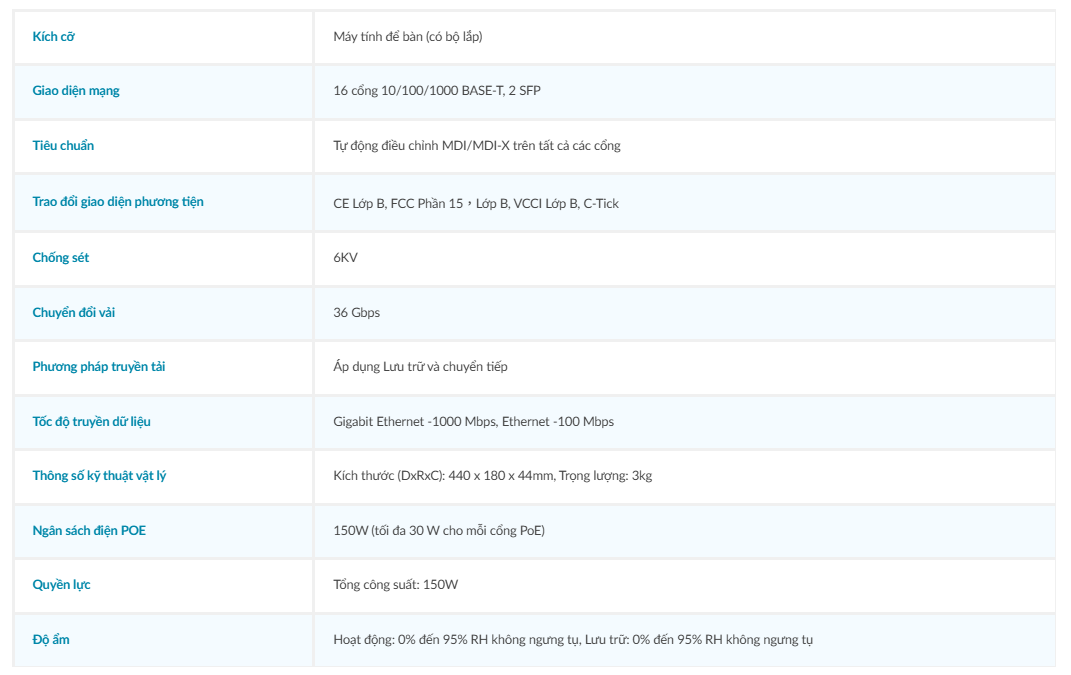Click '150W (tối đa 30 W cho mỗi cổng PoE)' value
The width and height of the screenshot is (1071, 675).
click(439, 531)
